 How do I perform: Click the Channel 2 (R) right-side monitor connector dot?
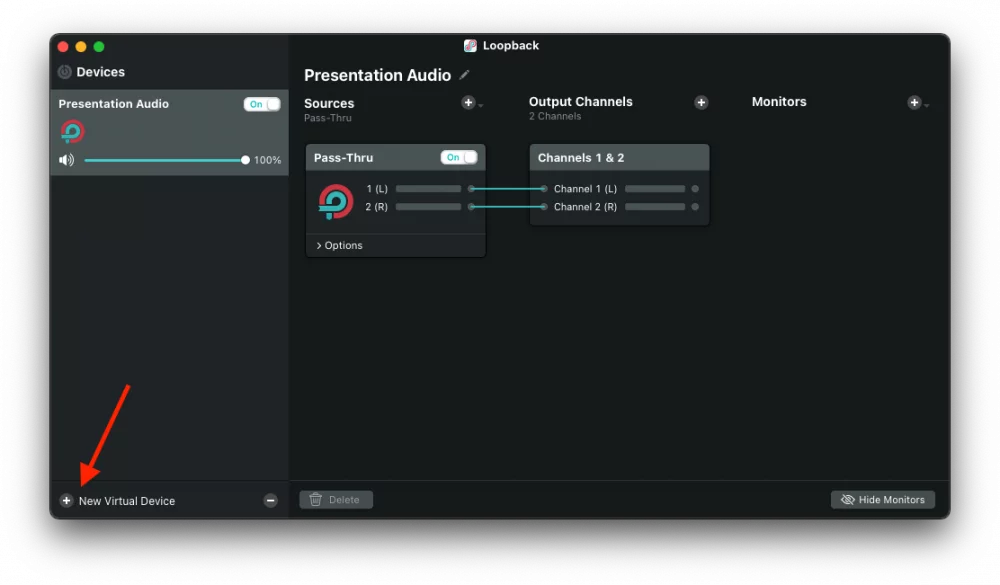pos(695,207)
